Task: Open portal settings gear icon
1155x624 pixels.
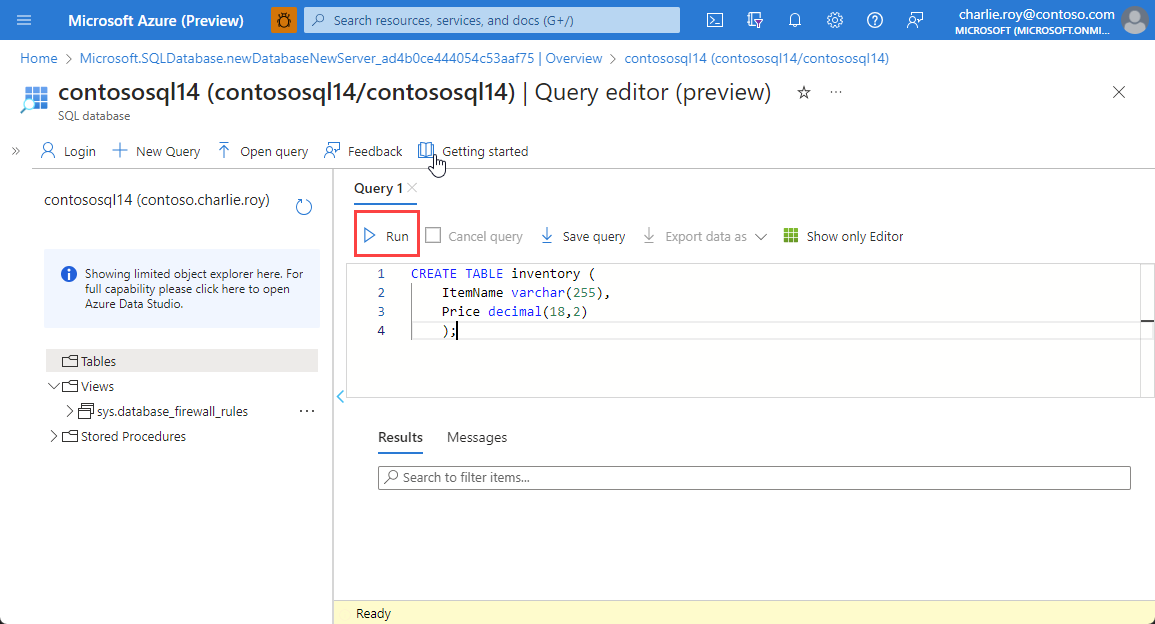Action: 835,20
